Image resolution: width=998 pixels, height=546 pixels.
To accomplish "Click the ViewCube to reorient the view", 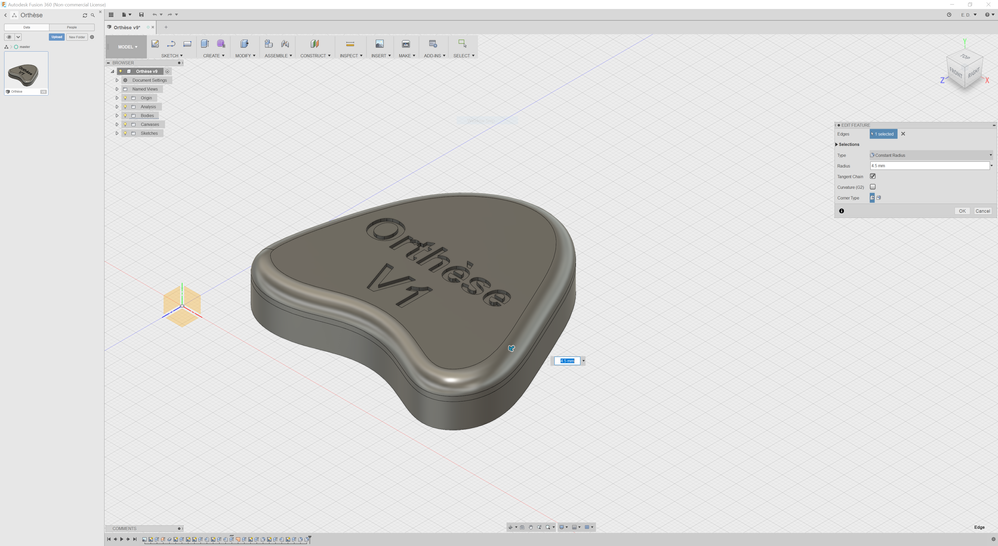I will (964, 71).
